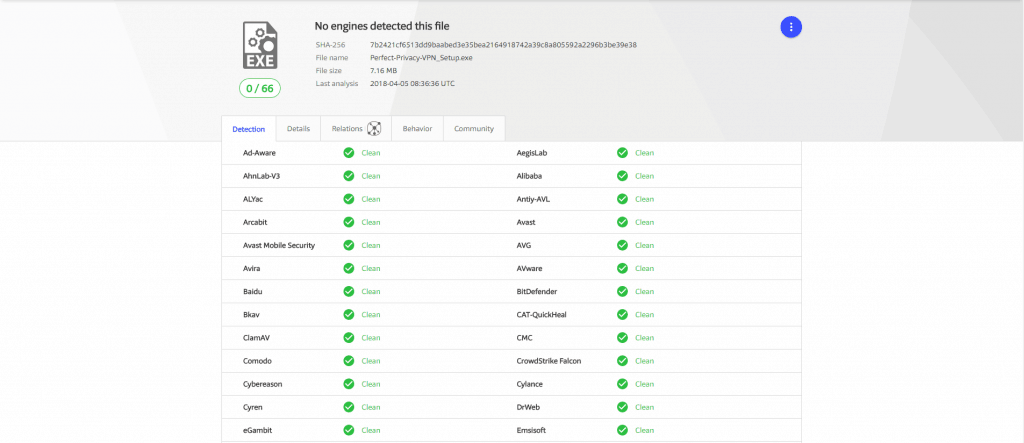Image resolution: width=1024 pixels, height=443 pixels.
Task: Open the Relations tab
Action: point(356,129)
